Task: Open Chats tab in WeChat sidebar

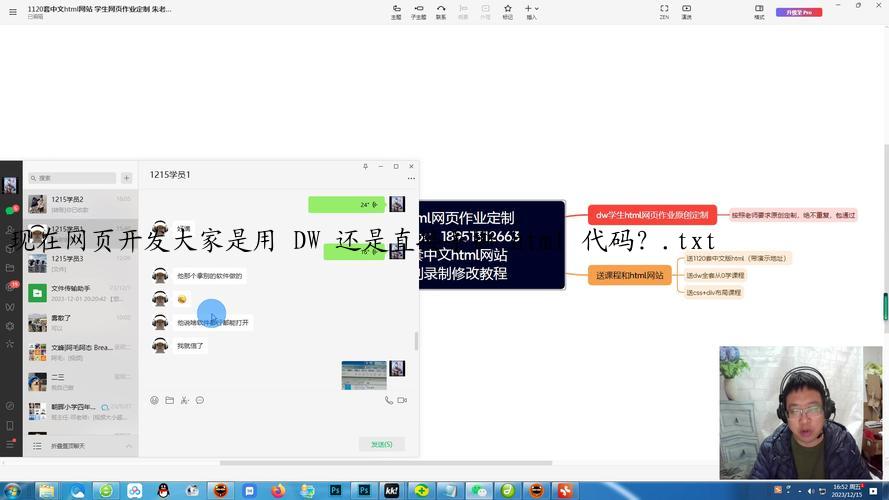Action: point(10,210)
